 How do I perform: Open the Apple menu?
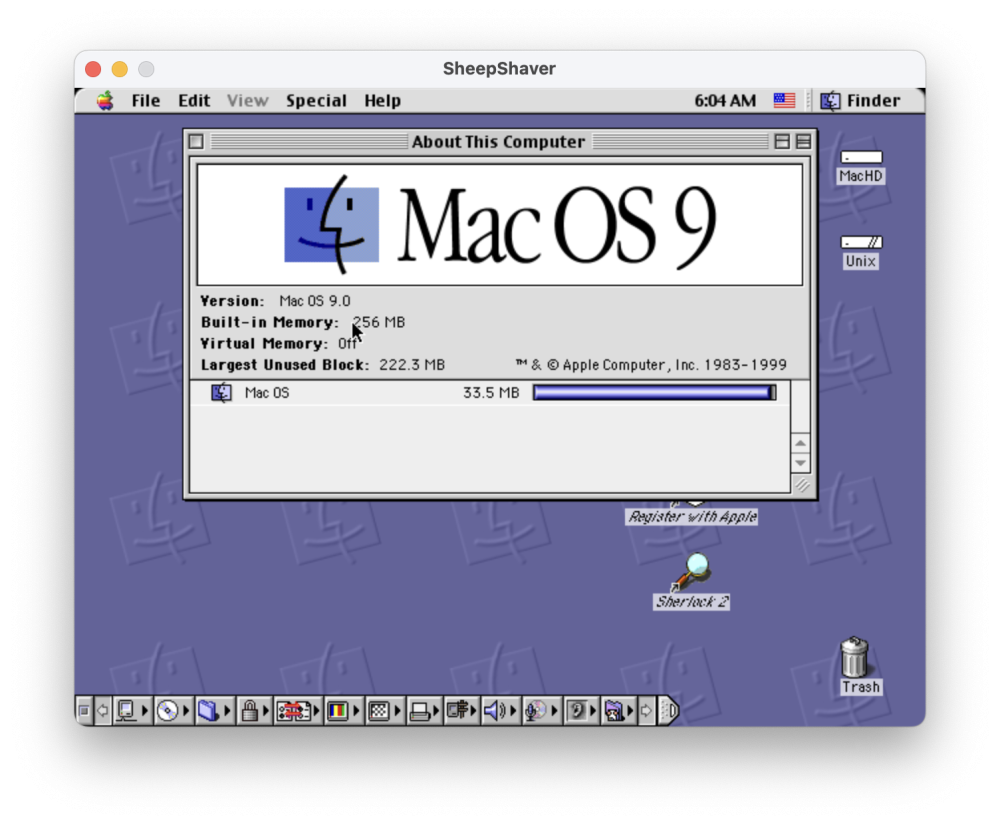coord(105,101)
